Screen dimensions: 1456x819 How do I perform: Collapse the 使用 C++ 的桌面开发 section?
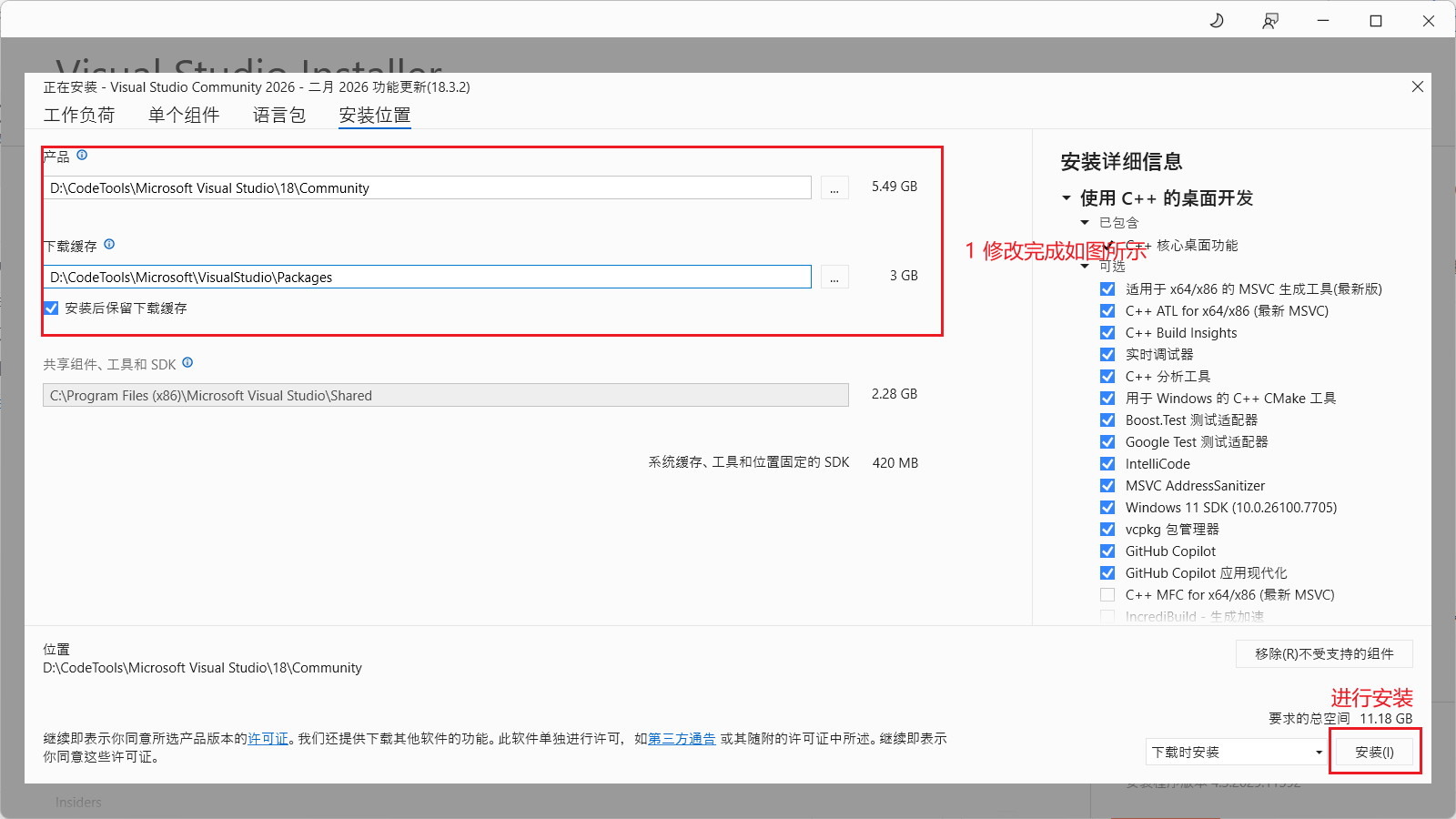1067,198
